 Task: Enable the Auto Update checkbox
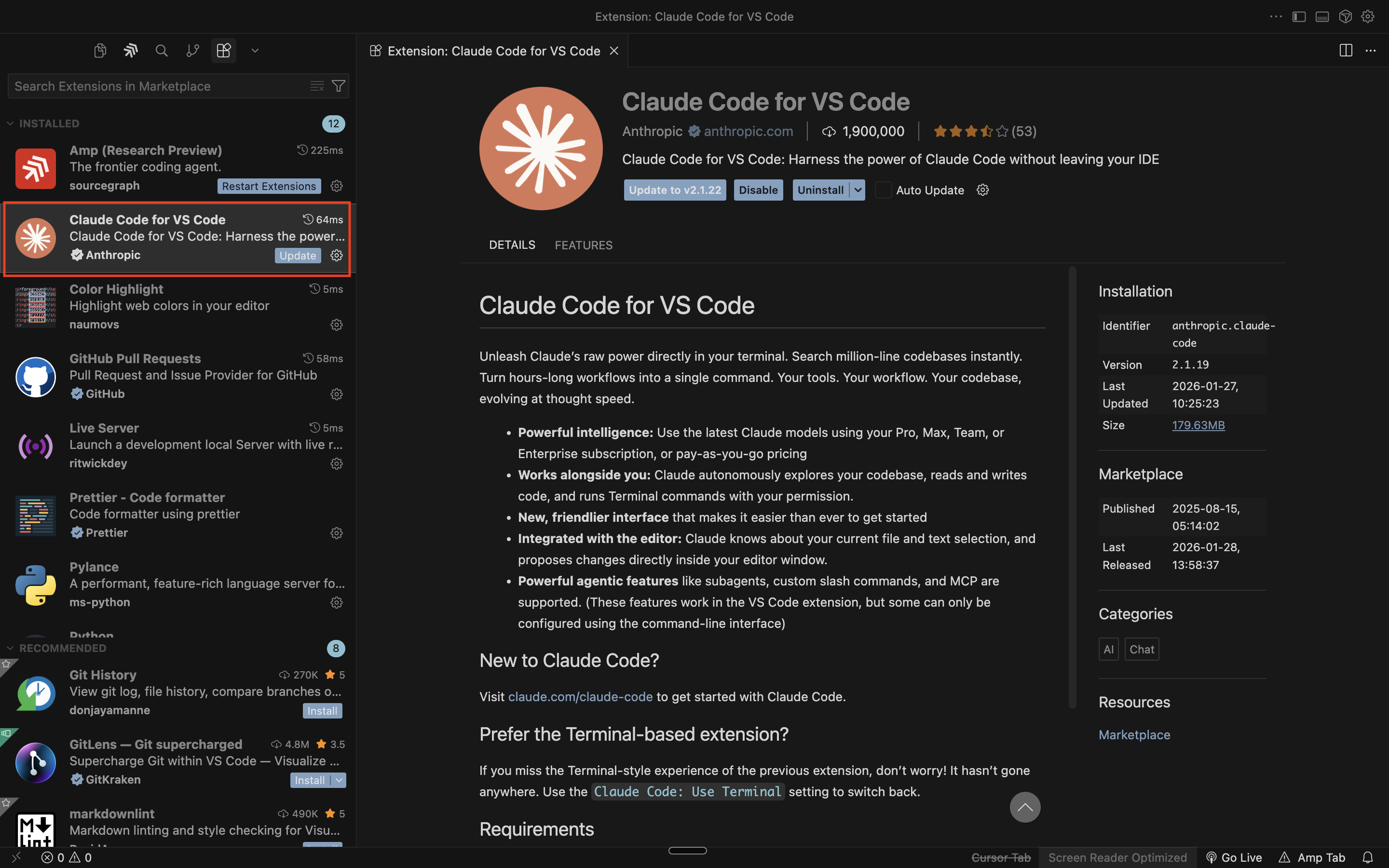[884, 190]
